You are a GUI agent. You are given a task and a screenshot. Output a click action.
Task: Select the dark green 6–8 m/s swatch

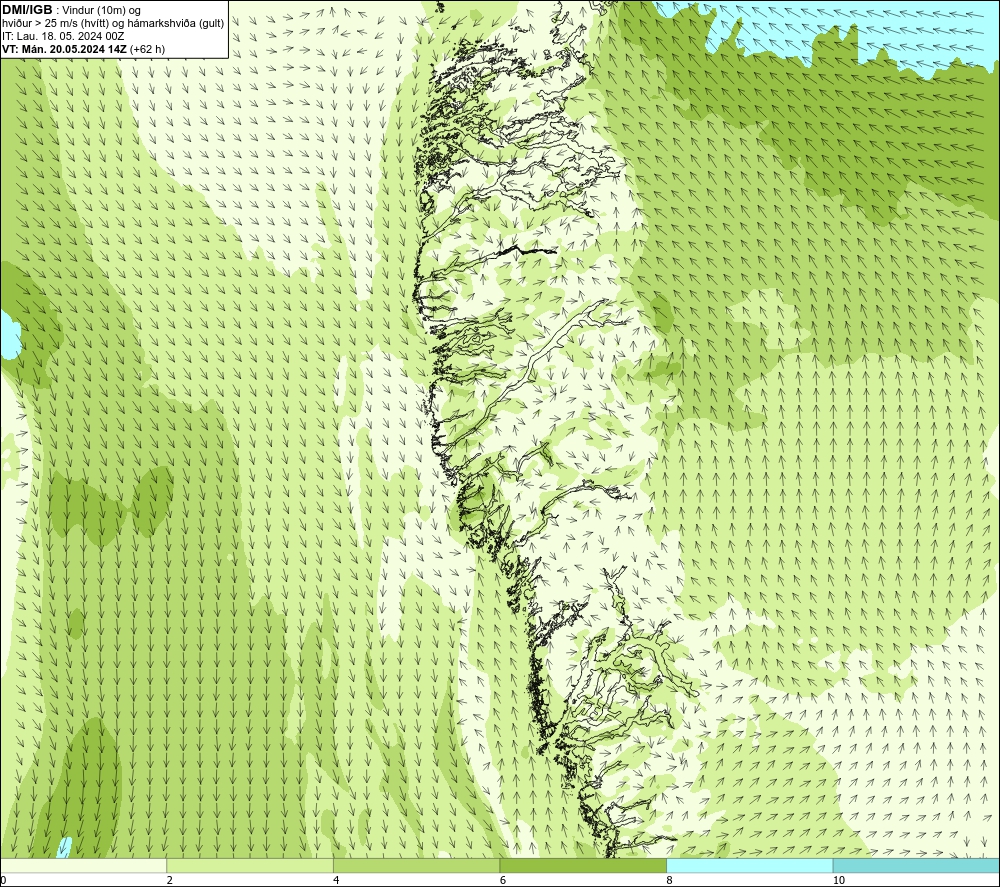(583, 865)
